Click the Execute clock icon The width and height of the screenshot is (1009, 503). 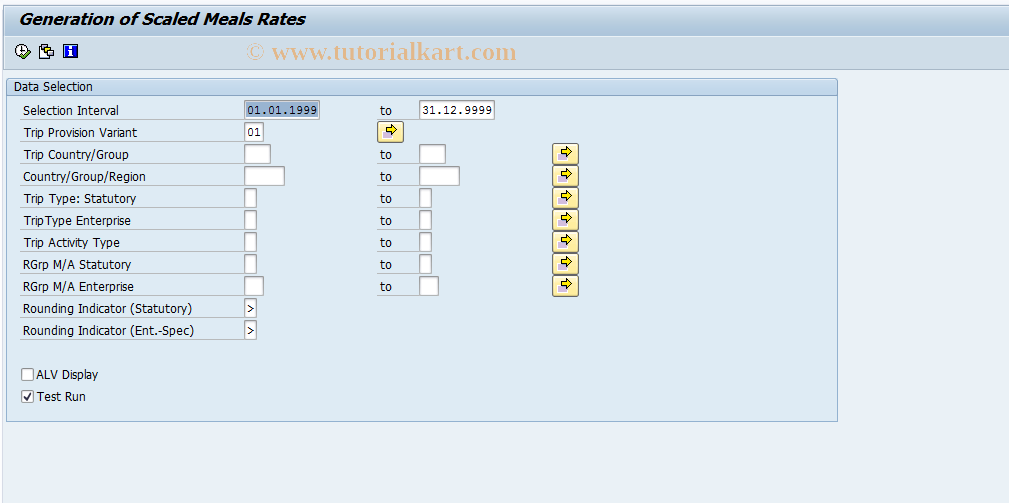click(x=23, y=51)
